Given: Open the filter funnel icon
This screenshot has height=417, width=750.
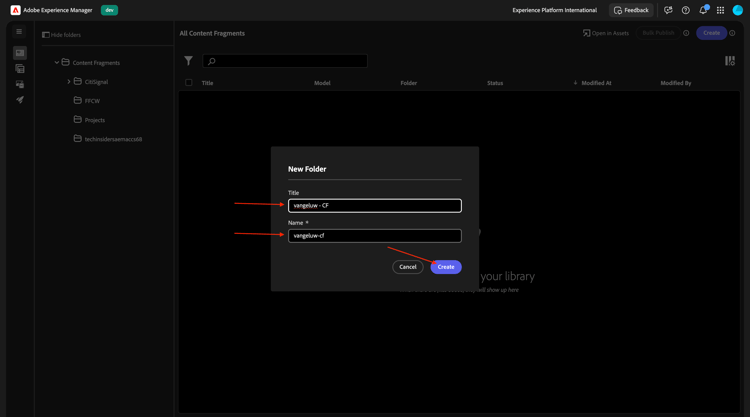Looking at the screenshot, I should pyautogui.click(x=188, y=61).
